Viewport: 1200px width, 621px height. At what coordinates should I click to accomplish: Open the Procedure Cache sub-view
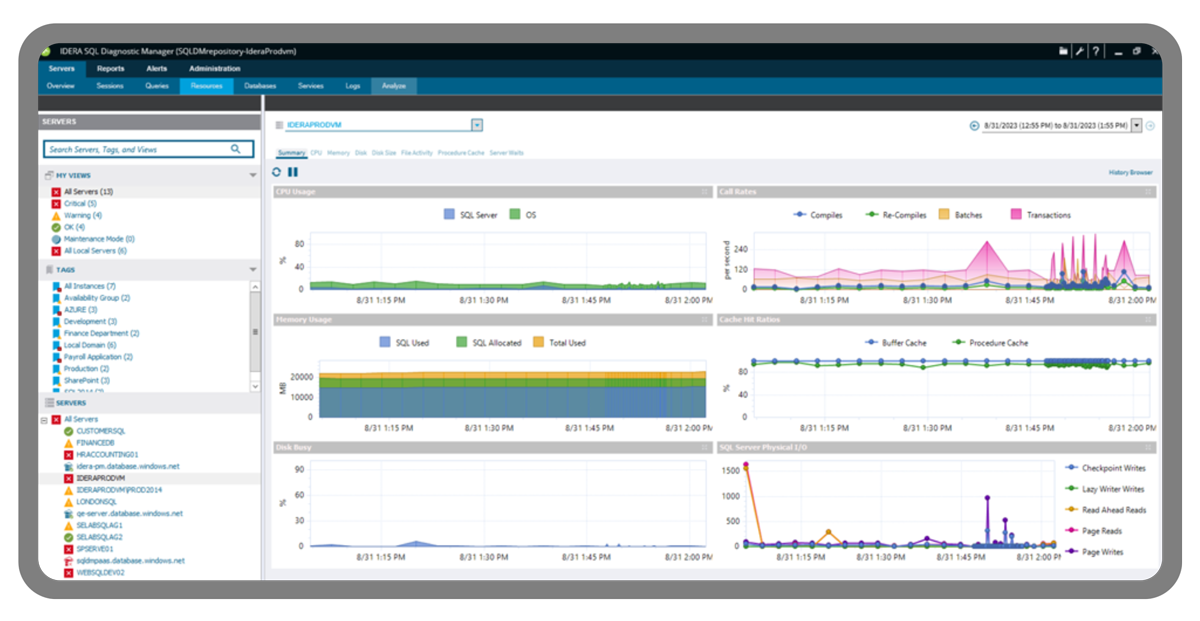tap(461, 153)
